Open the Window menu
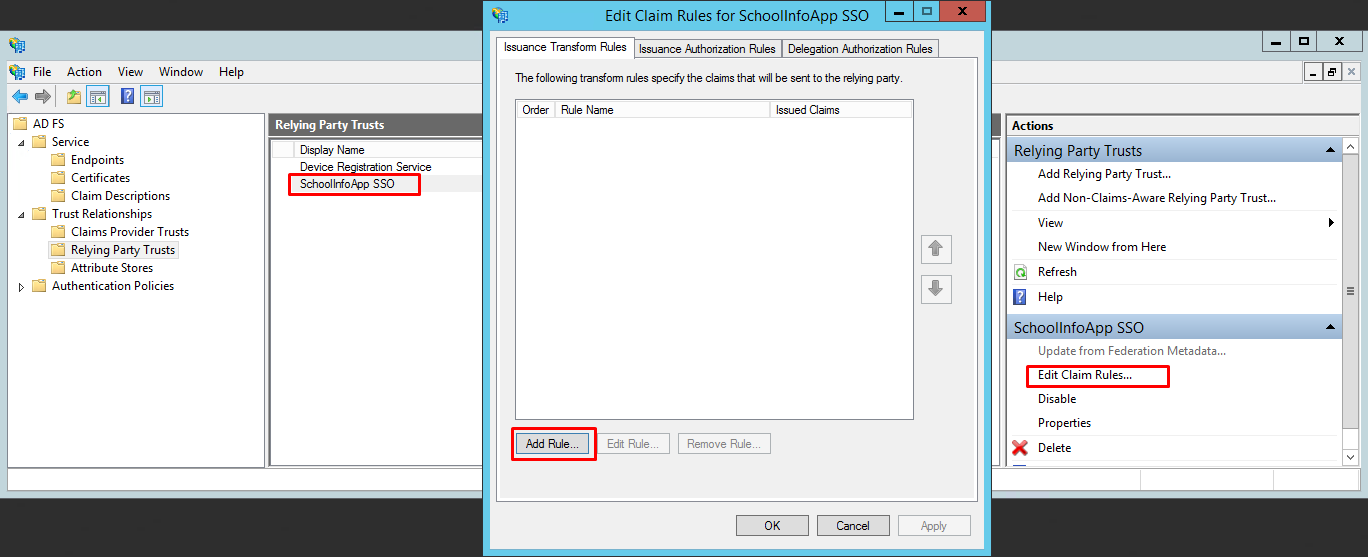This screenshot has width=1368, height=557. [181, 72]
